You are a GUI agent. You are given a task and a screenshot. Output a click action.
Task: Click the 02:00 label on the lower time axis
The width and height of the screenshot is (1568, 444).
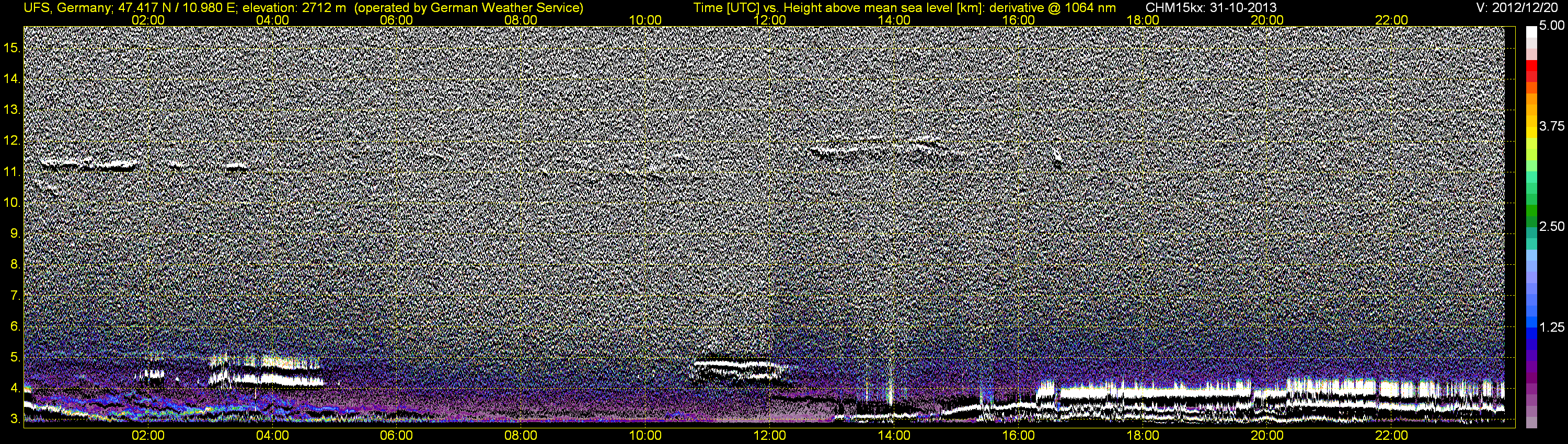[148, 436]
